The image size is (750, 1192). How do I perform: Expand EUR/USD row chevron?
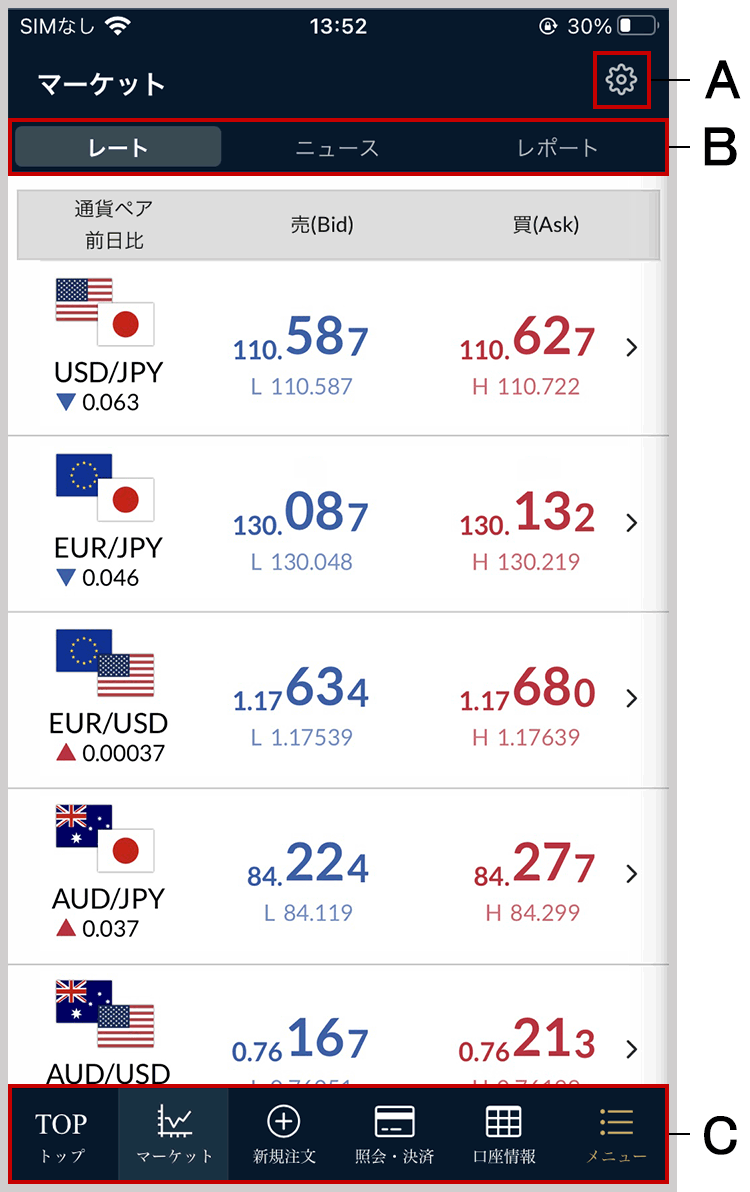[631, 699]
